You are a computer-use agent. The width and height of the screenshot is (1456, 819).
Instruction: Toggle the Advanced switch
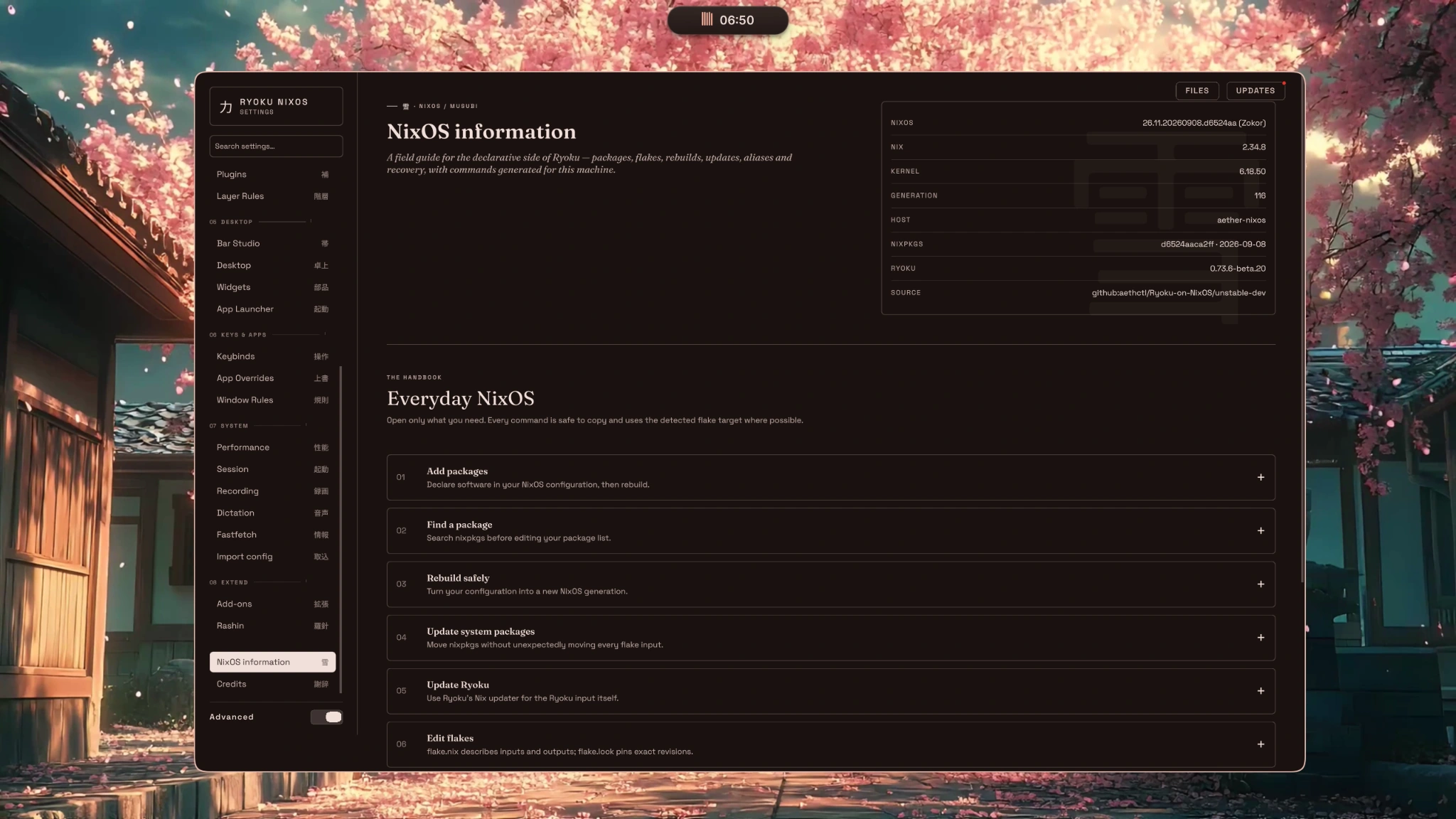(326, 717)
